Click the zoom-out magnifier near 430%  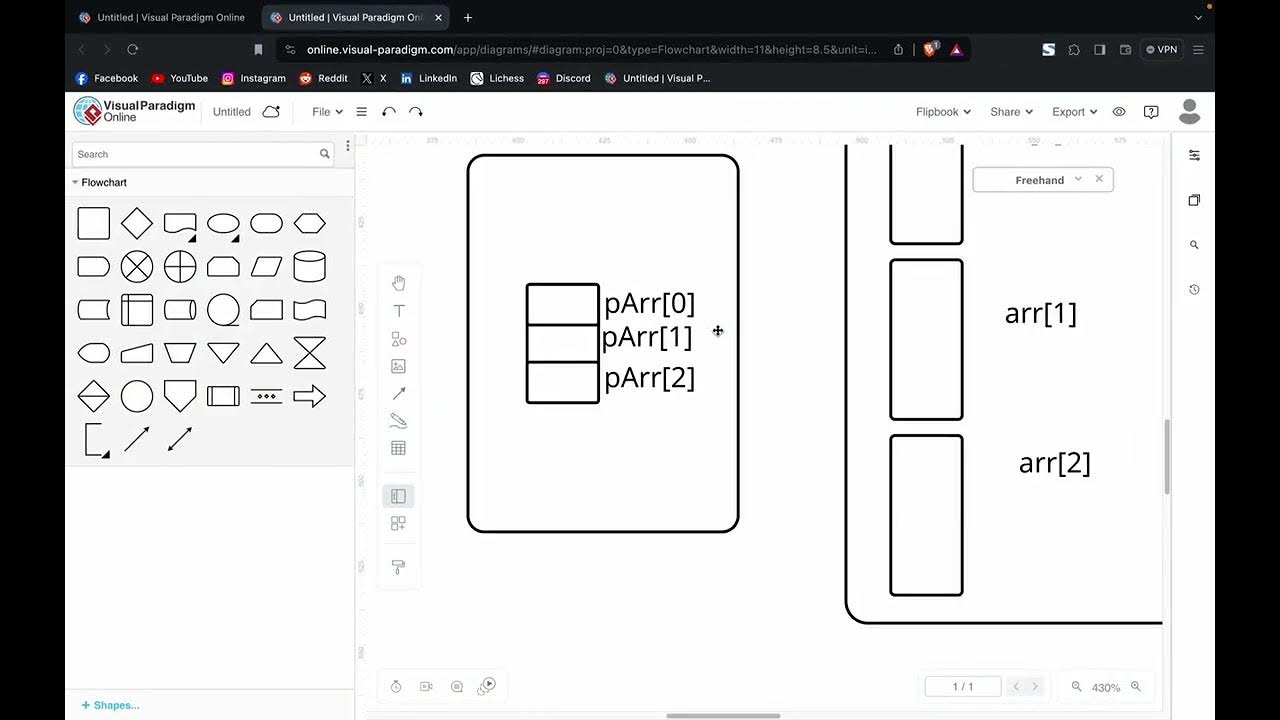[1077, 687]
